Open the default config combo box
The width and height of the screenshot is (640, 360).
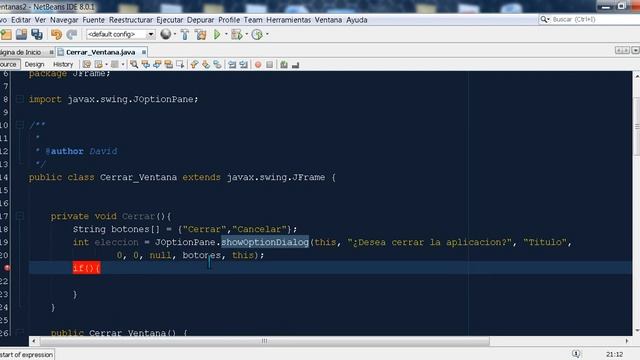pyautogui.click(x=120, y=34)
